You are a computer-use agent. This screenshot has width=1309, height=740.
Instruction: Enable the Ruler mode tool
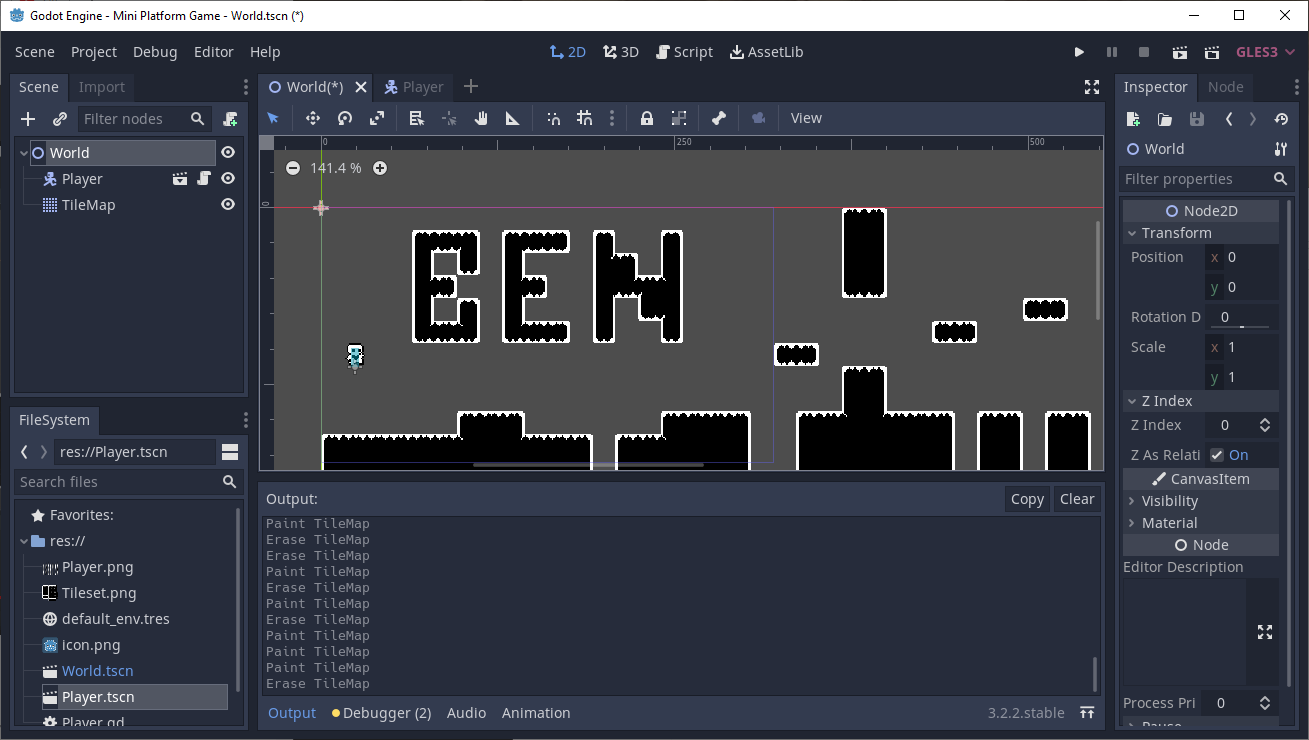(x=512, y=117)
